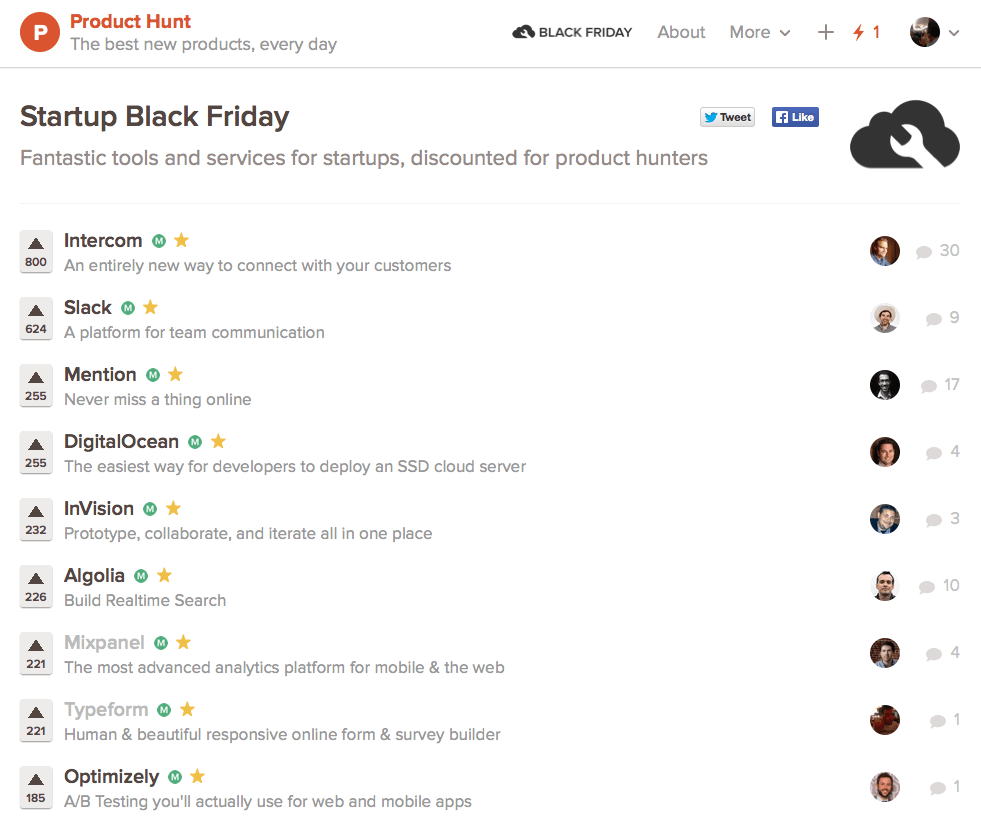
Task: Upvote DigitalOcean using its vote button
Action: (x=36, y=452)
